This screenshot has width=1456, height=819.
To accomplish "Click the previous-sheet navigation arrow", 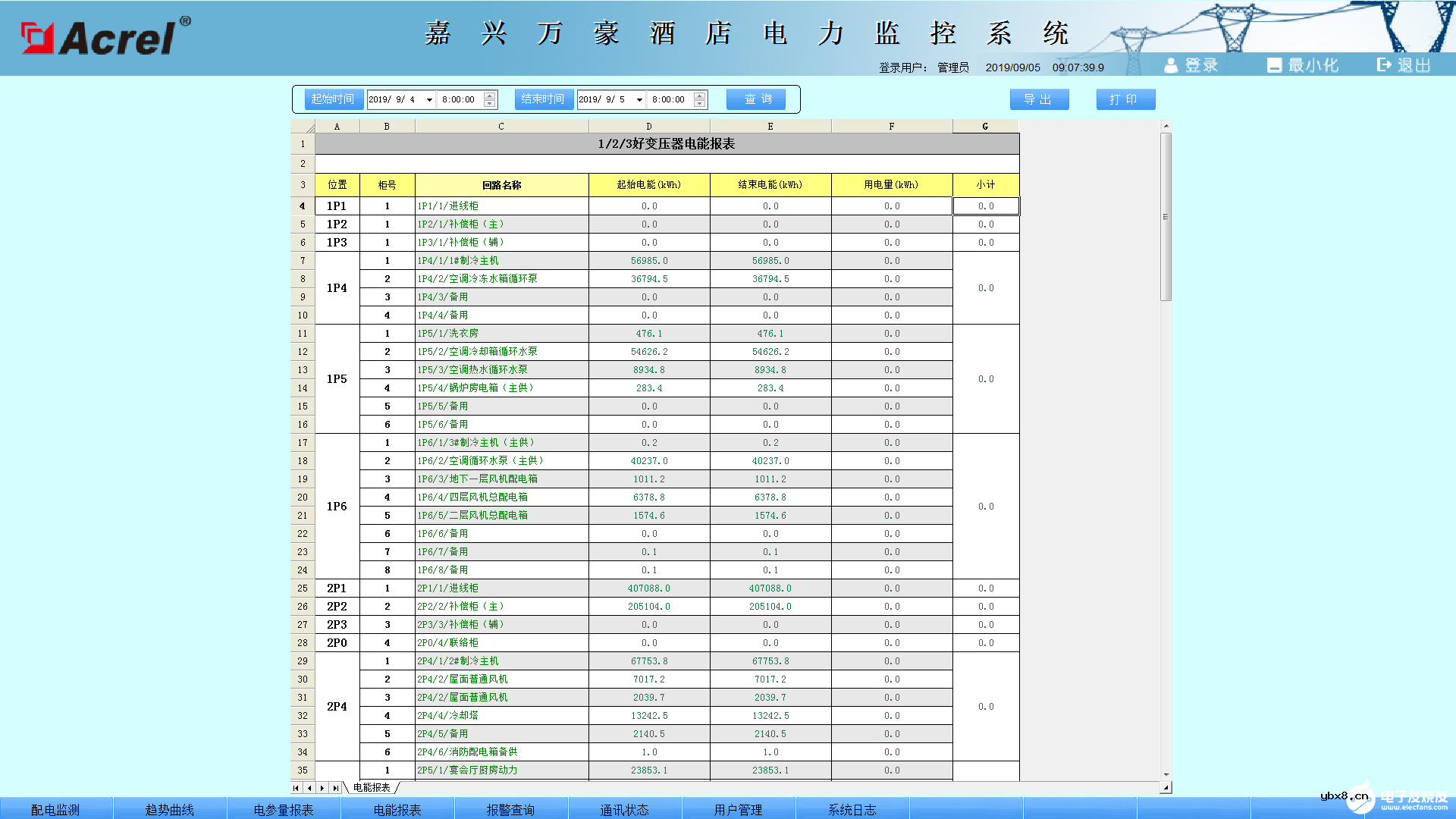I will coord(310,788).
